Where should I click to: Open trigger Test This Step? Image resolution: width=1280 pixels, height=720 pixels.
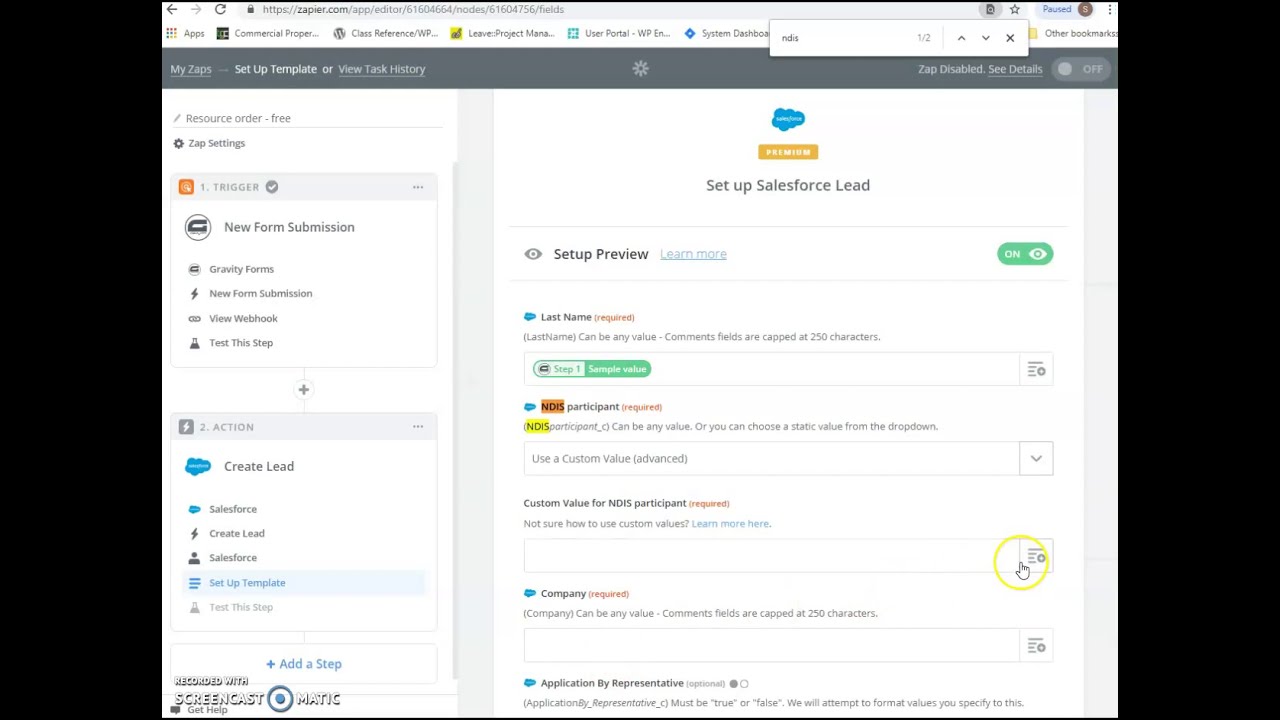tap(241, 343)
